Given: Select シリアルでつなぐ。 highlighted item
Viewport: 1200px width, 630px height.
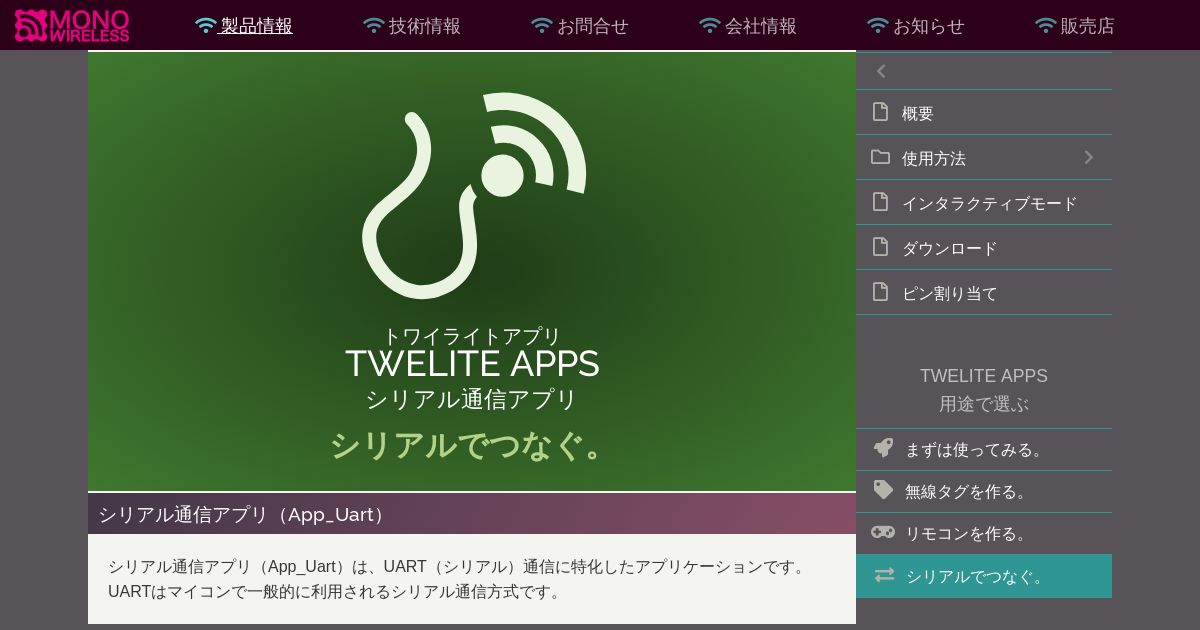Looking at the screenshot, I should (984, 576).
